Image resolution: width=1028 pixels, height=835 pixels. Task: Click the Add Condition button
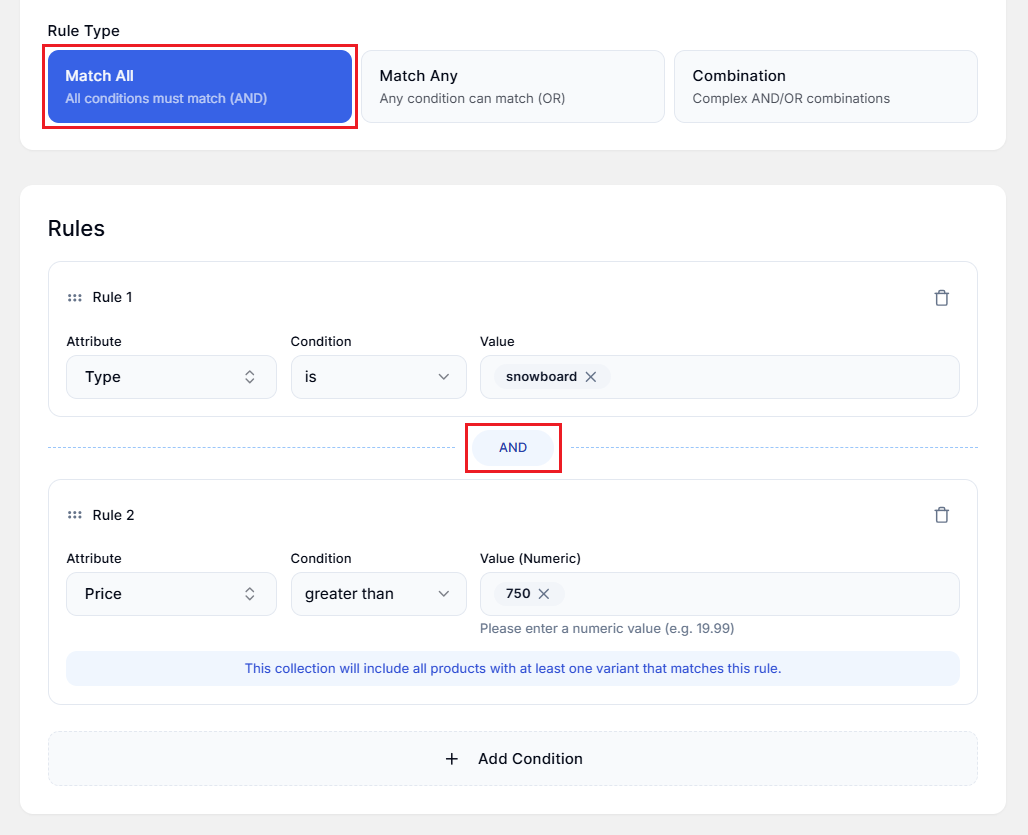(x=513, y=759)
